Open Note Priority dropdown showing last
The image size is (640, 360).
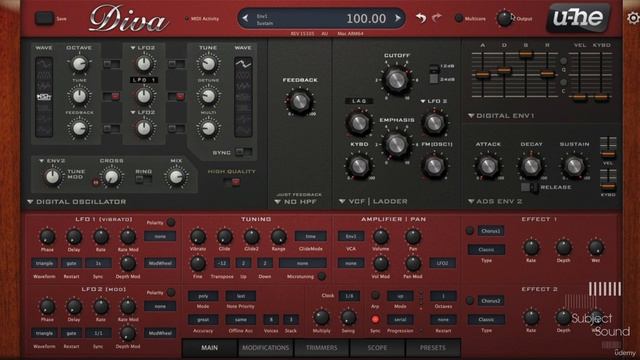point(241,296)
